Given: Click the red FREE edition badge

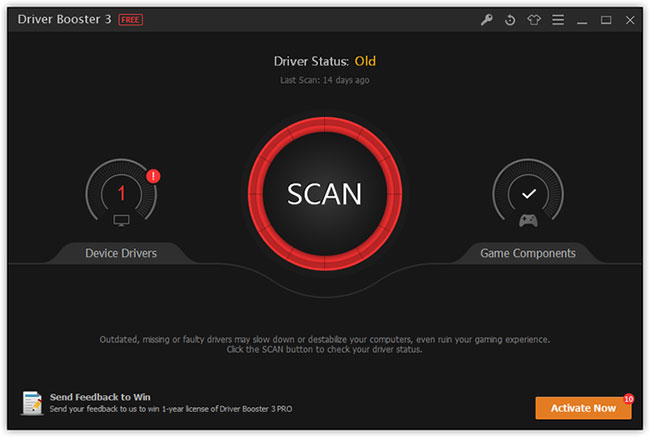Looking at the screenshot, I should coord(131,19).
